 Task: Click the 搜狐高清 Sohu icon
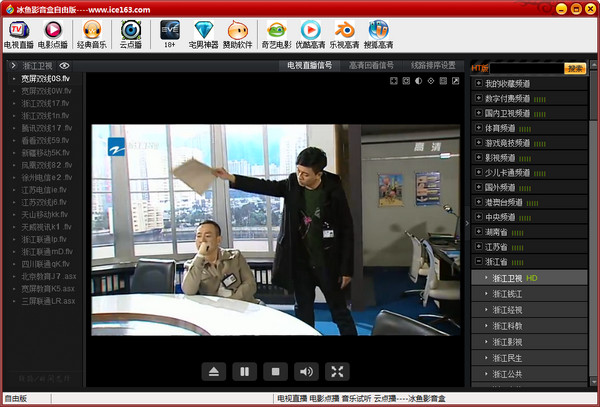click(379, 35)
